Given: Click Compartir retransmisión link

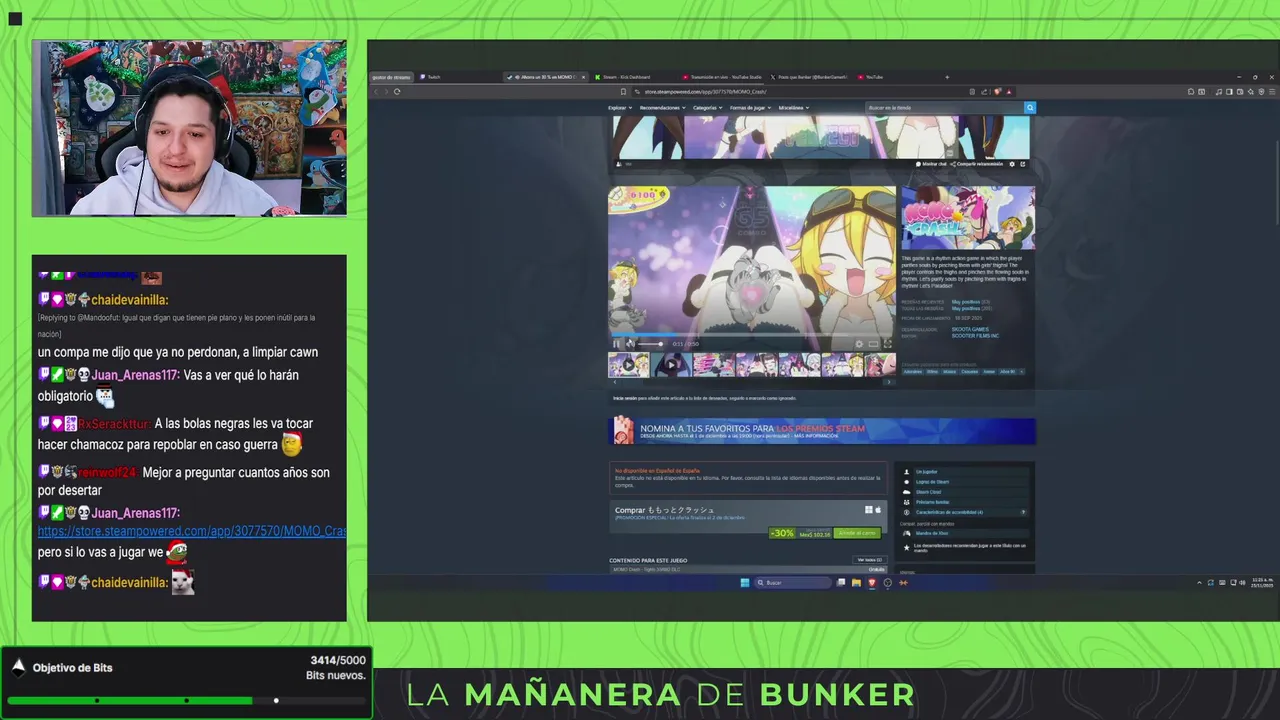Looking at the screenshot, I should click(977, 164).
